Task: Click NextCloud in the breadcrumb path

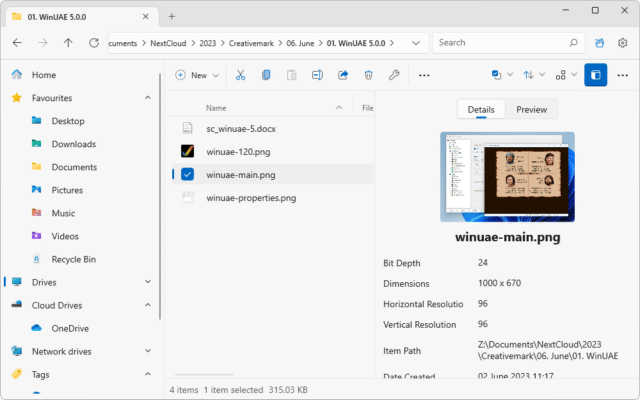Action: [x=168, y=43]
